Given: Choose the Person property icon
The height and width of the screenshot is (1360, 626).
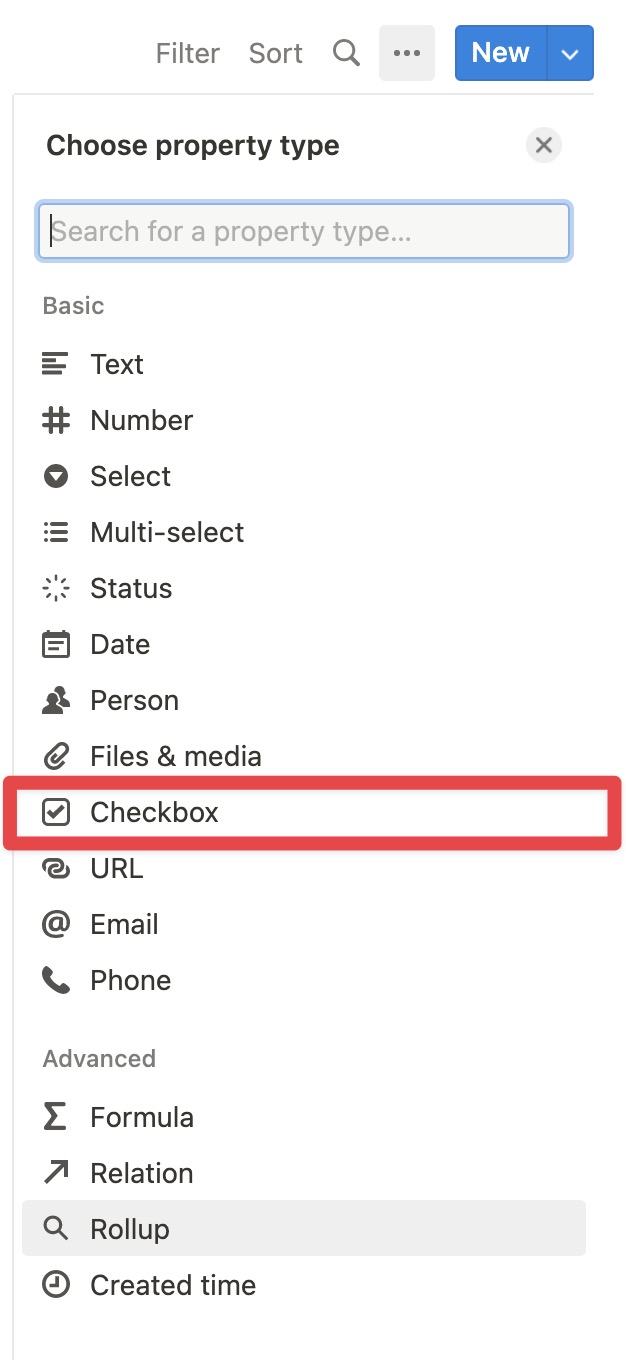Looking at the screenshot, I should (56, 701).
